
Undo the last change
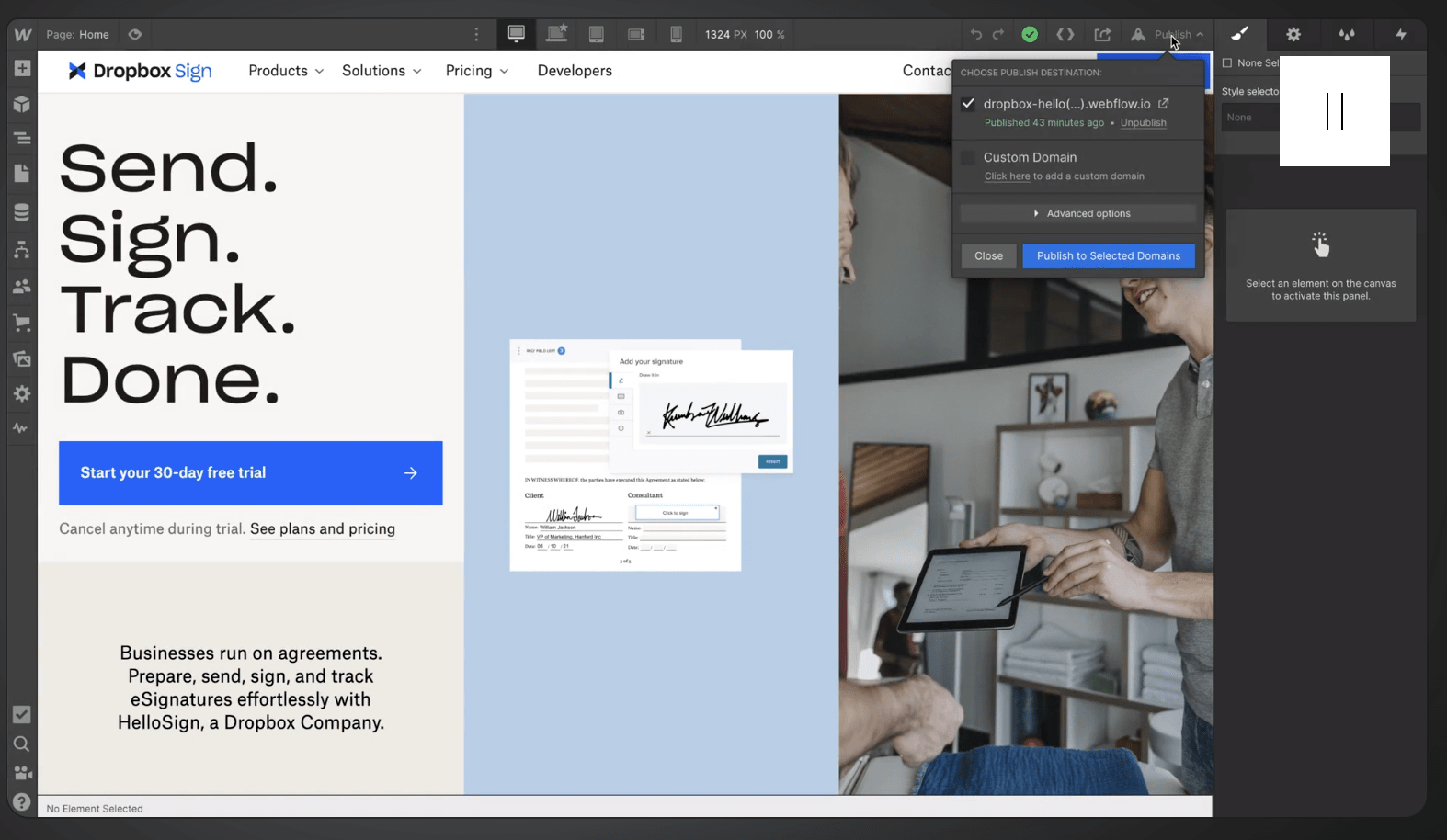point(976,34)
